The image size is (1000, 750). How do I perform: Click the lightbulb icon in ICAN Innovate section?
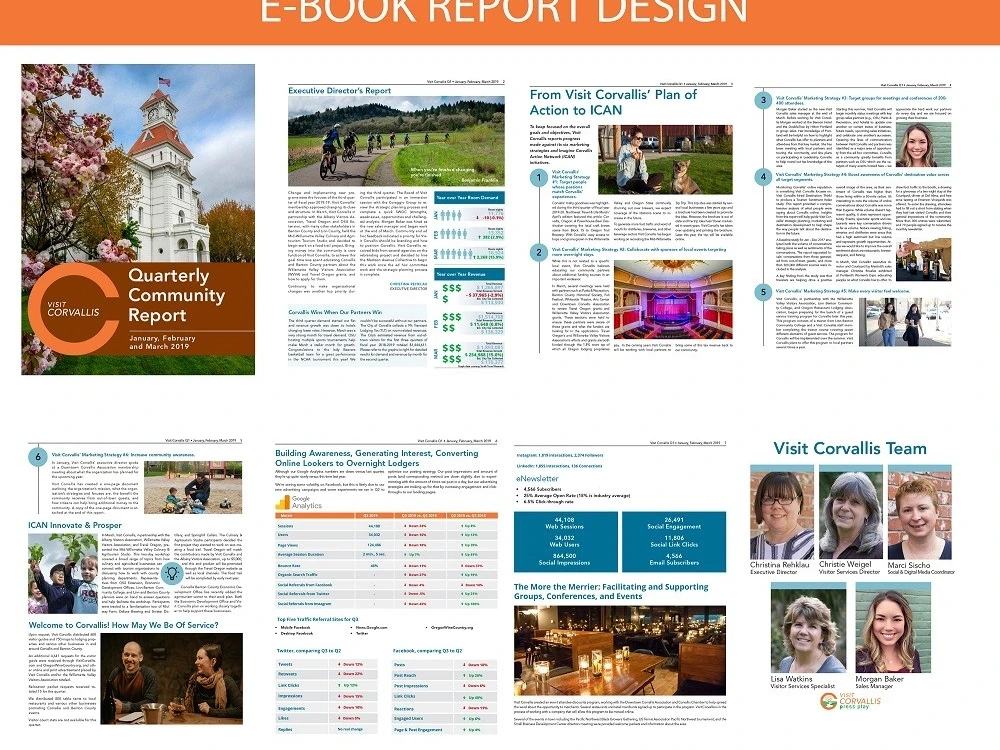tap(172, 573)
